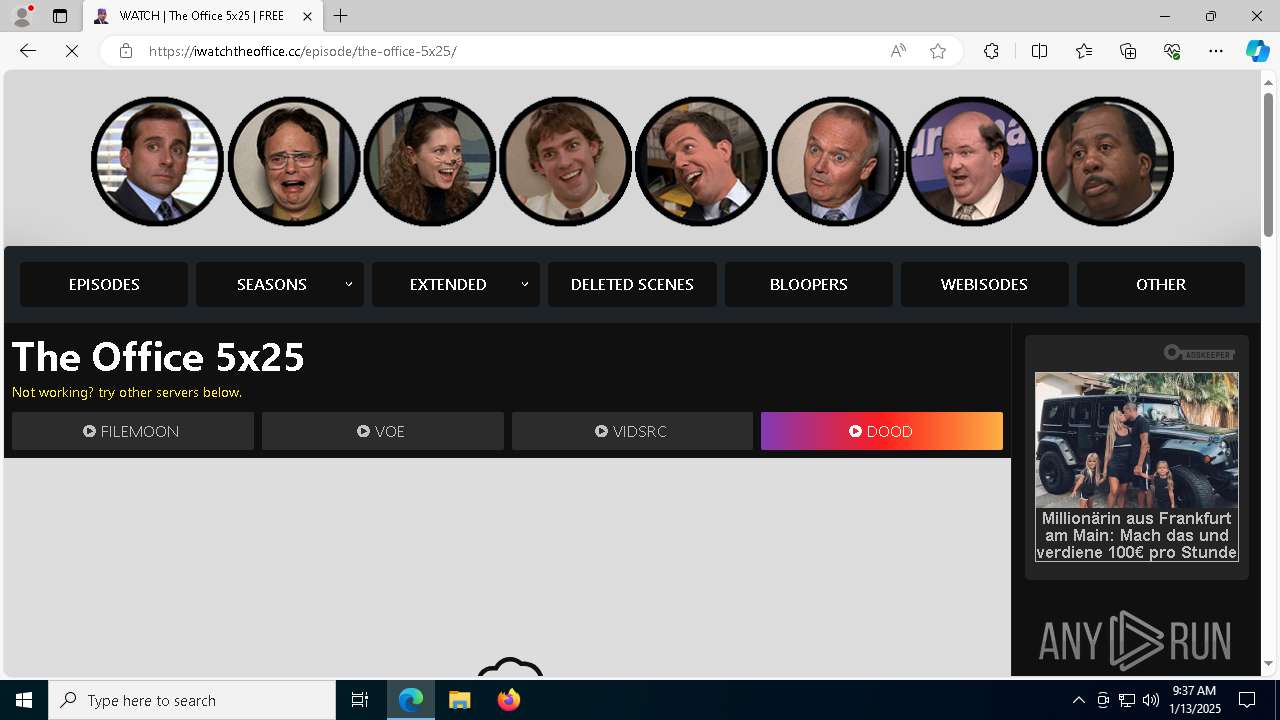Click Kevin portrait on blue background
The image size is (1280, 720).
[x=972, y=161]
